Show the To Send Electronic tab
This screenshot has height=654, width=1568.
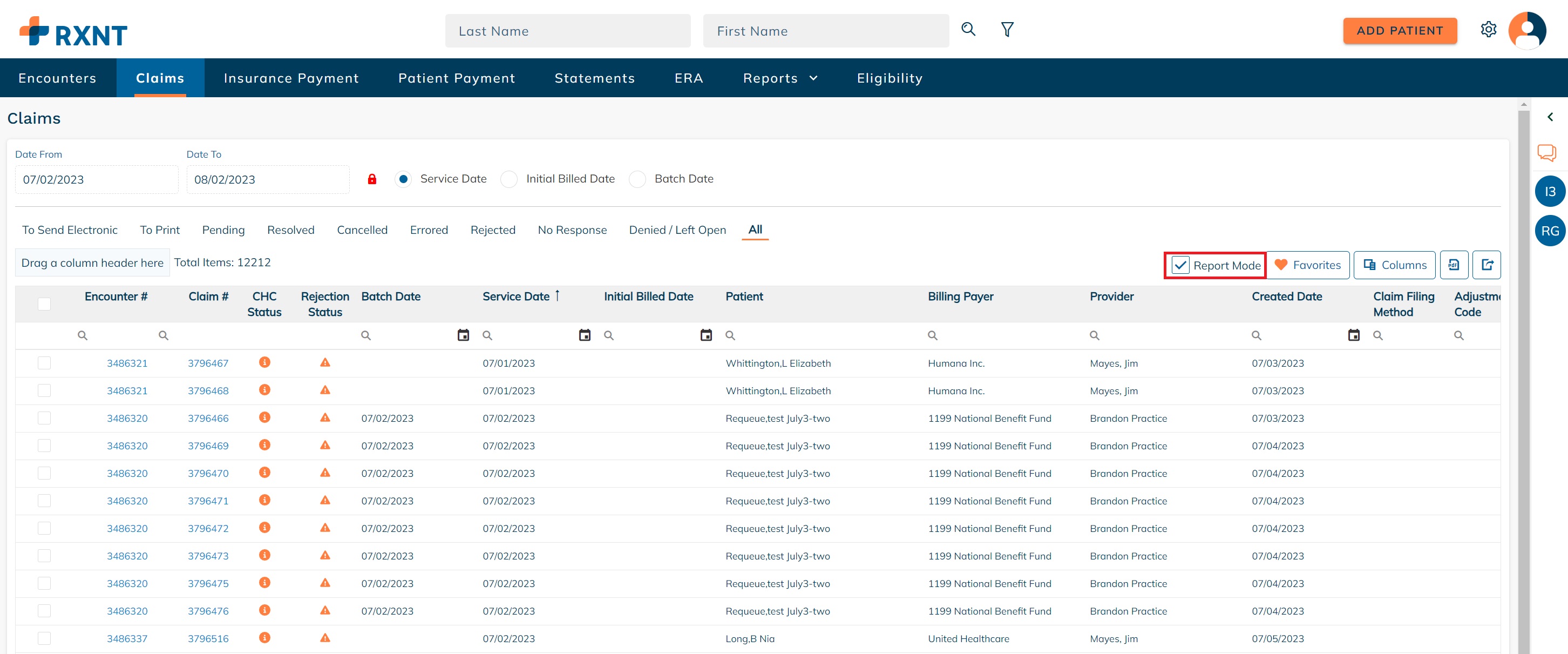[x=70, y=230]
